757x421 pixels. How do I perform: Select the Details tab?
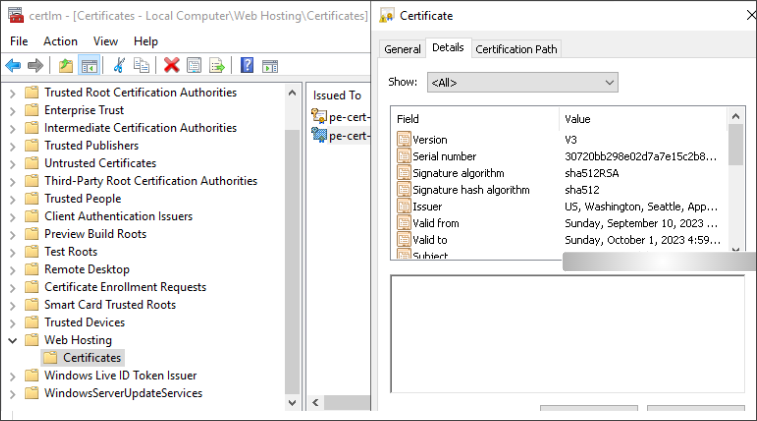point(448,47)
